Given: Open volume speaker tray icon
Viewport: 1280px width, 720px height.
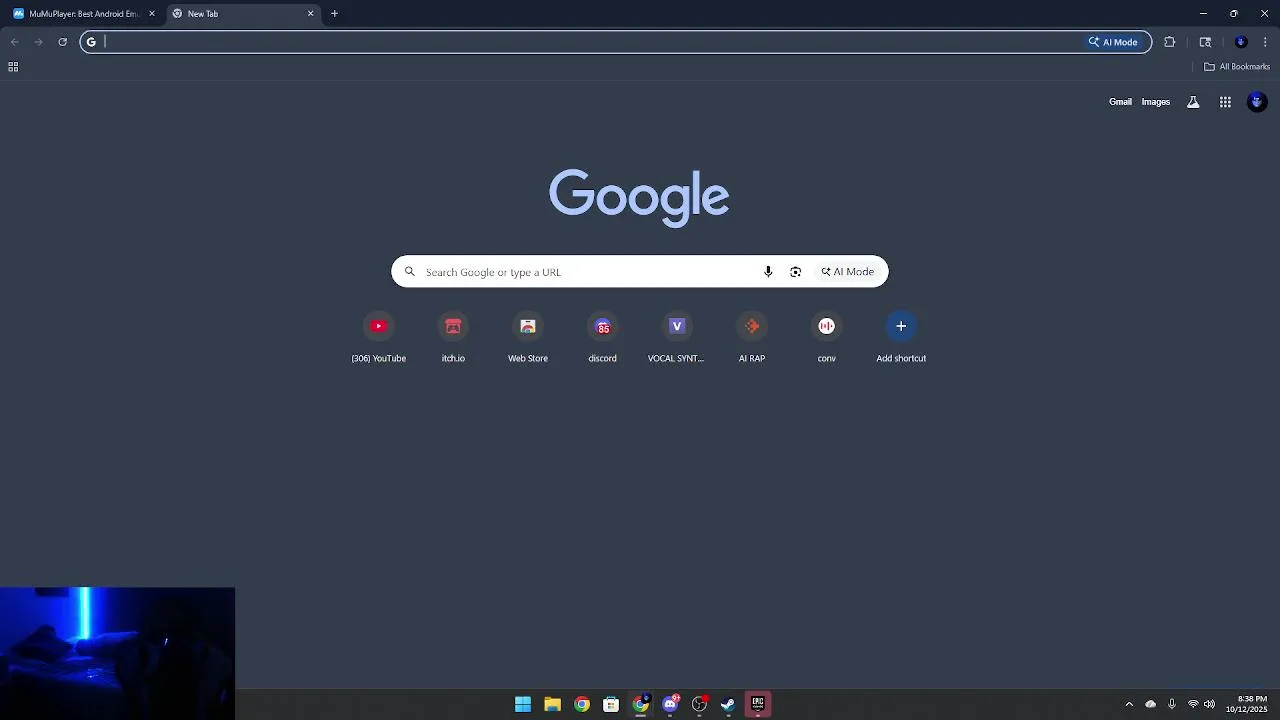Looking at the screenshot, I should 1209,704.
